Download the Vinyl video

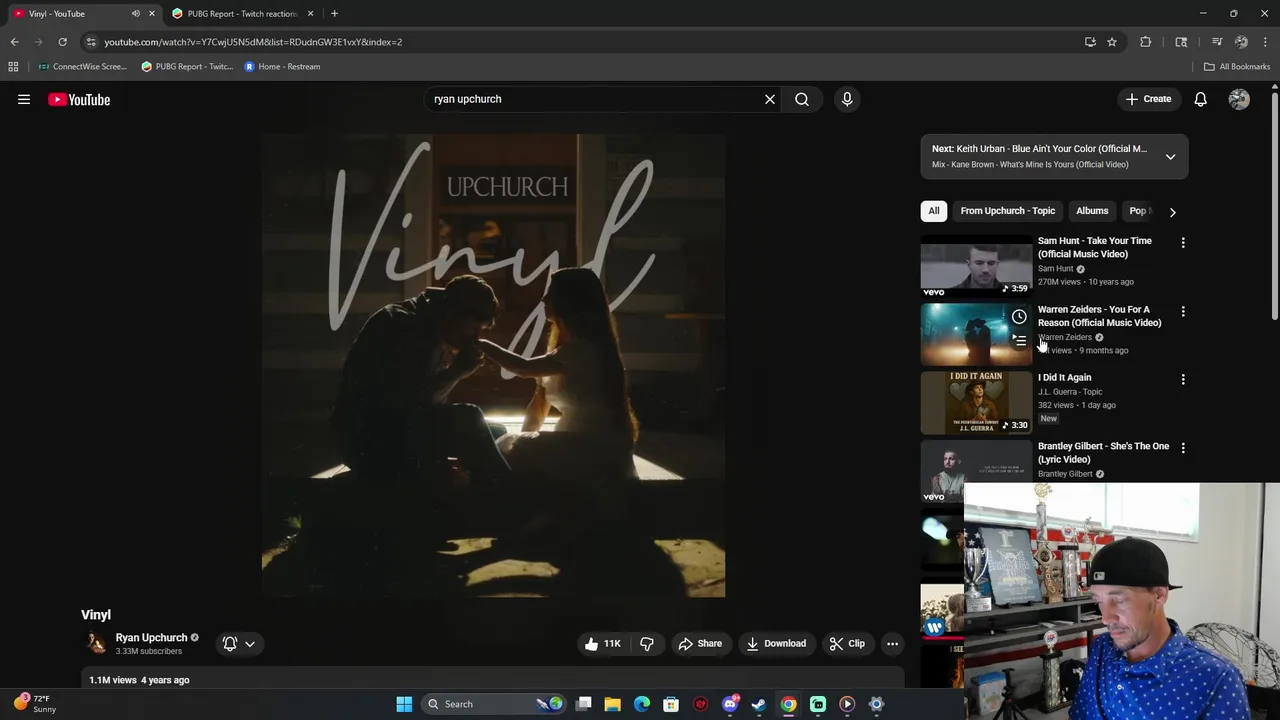776,644
